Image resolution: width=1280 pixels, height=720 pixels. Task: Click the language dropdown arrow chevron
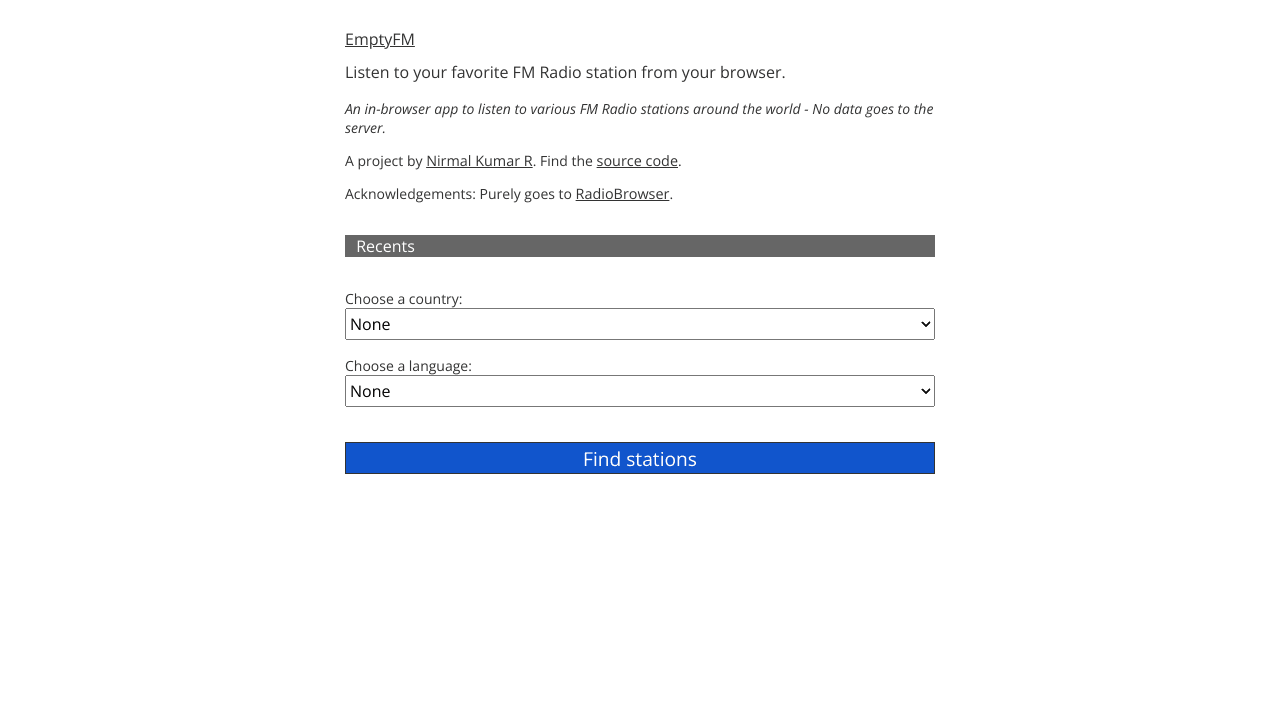[x=925, y=391]
